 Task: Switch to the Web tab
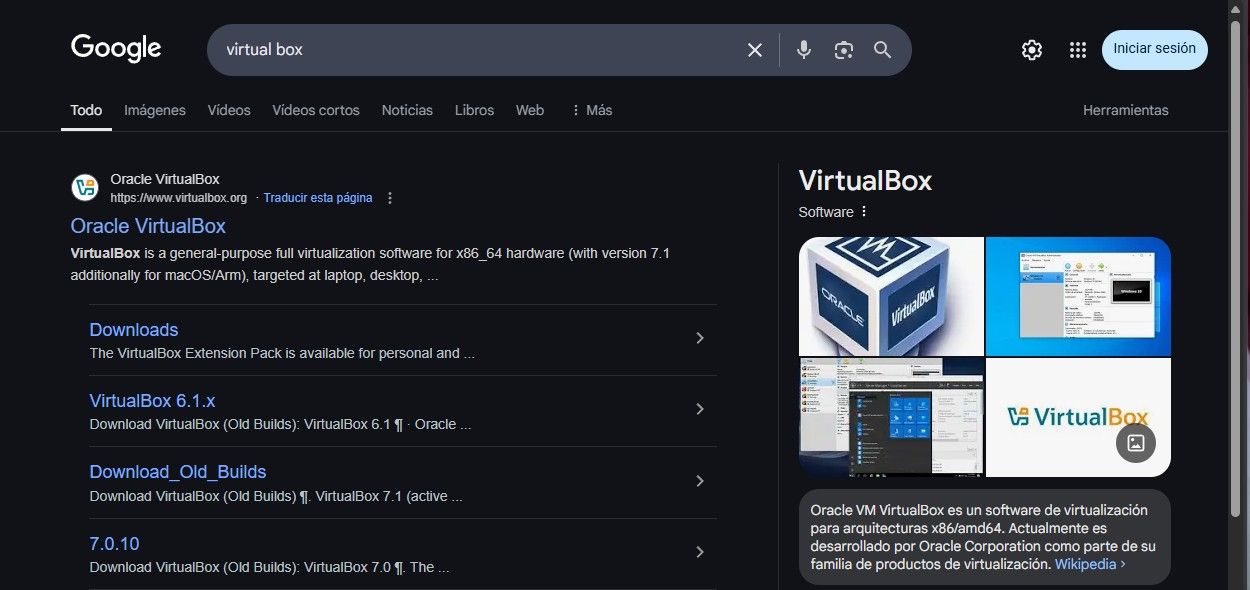(530, 110)
